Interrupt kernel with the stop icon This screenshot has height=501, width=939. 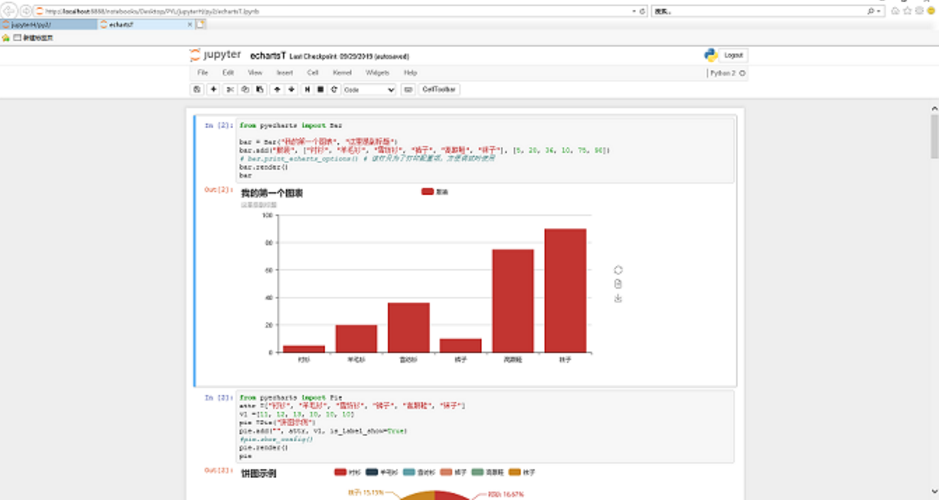click(320, 89)
